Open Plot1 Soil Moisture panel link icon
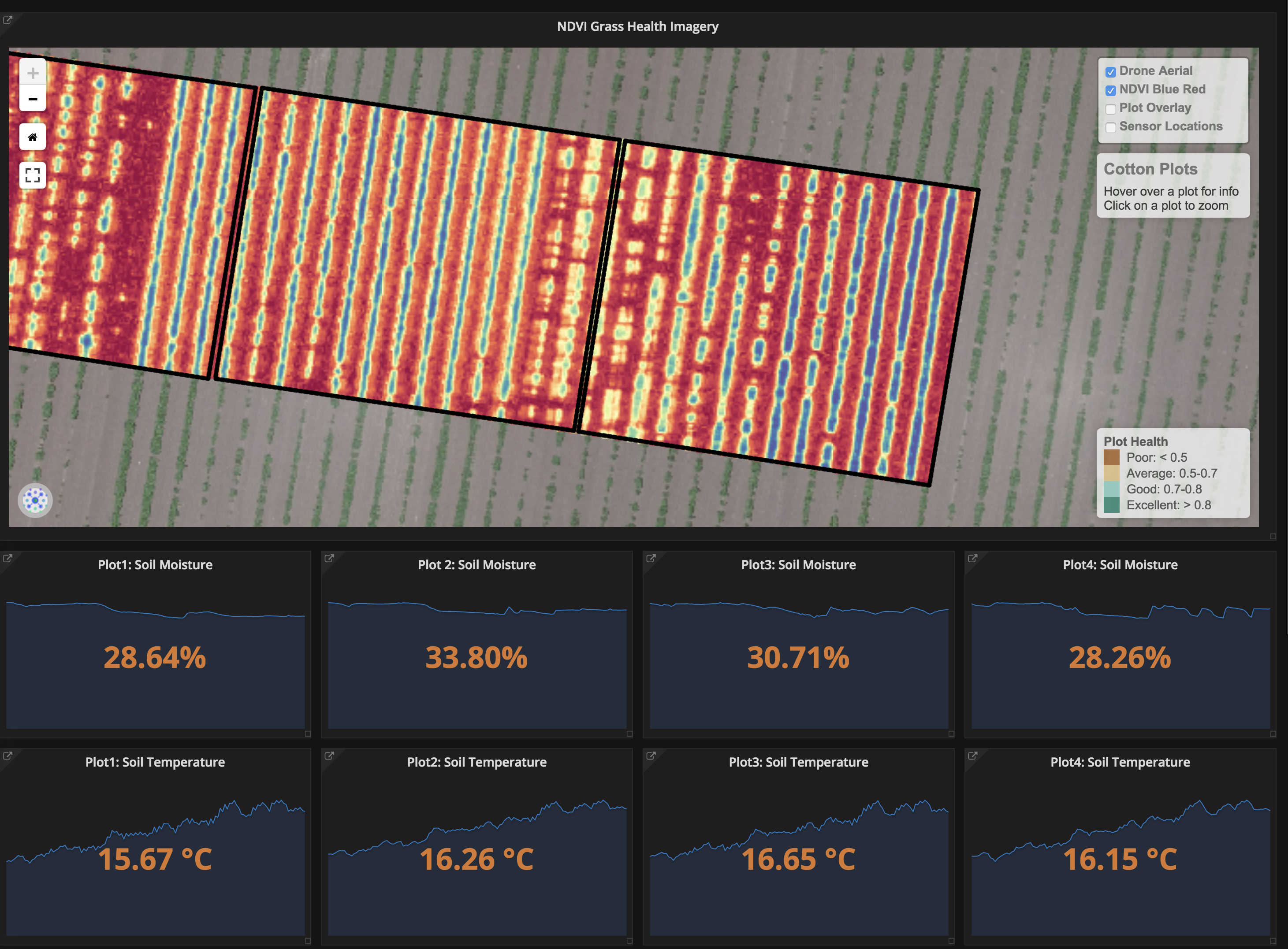1288x949 pixels. pos(7,558)
